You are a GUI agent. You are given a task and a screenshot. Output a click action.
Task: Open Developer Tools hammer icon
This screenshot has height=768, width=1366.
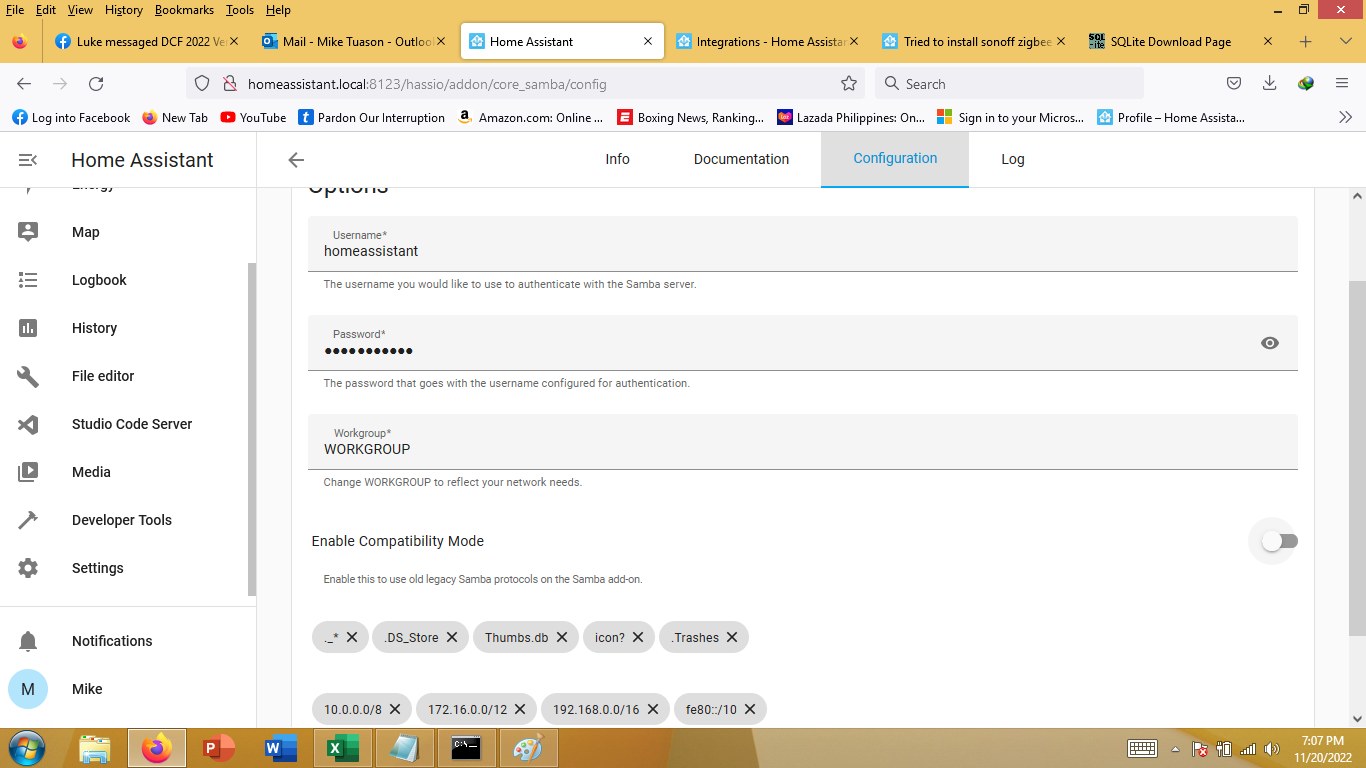[28, 520]
